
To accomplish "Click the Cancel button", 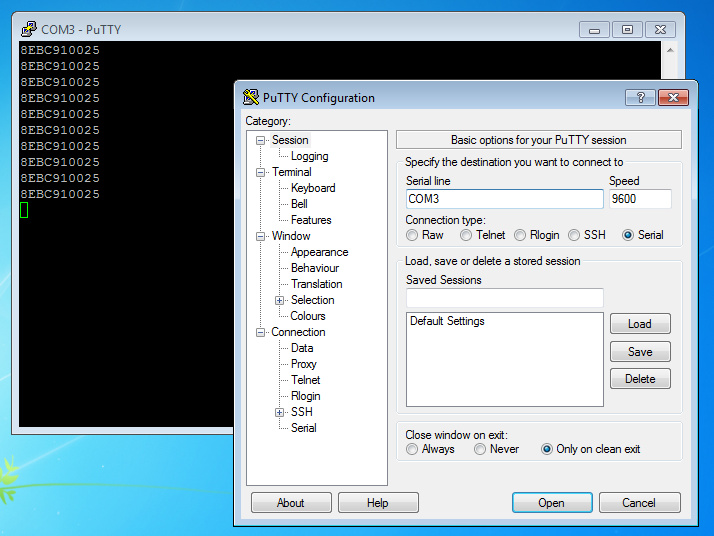I will coord(639,503).
